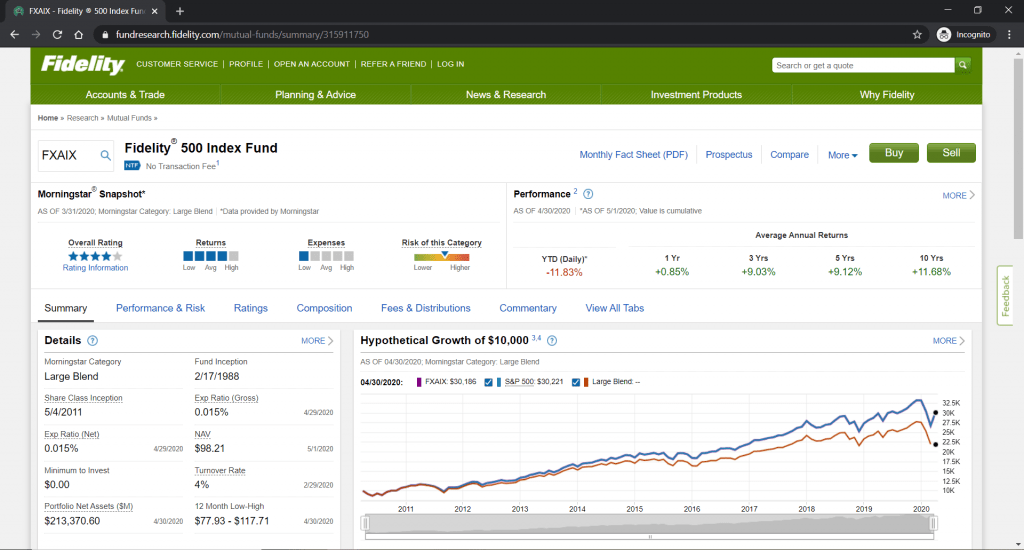Expand the Details MORE link

[317, 340]
